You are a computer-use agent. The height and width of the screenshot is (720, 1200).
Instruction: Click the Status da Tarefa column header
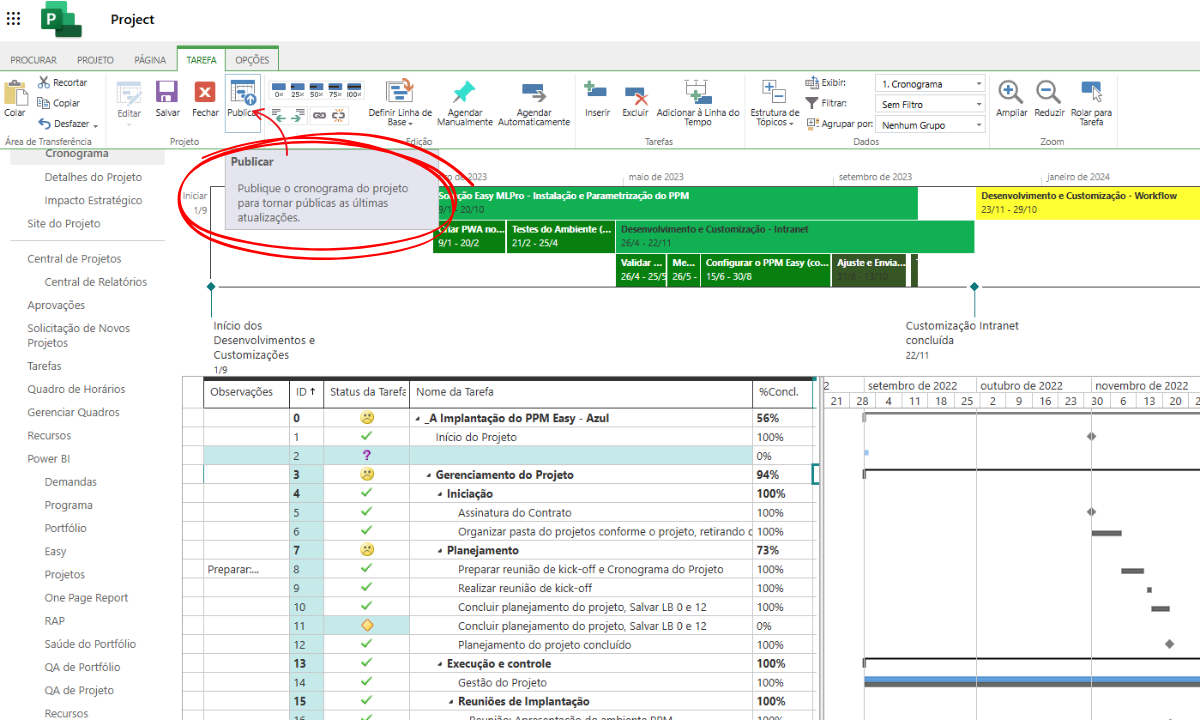[367, 392]
